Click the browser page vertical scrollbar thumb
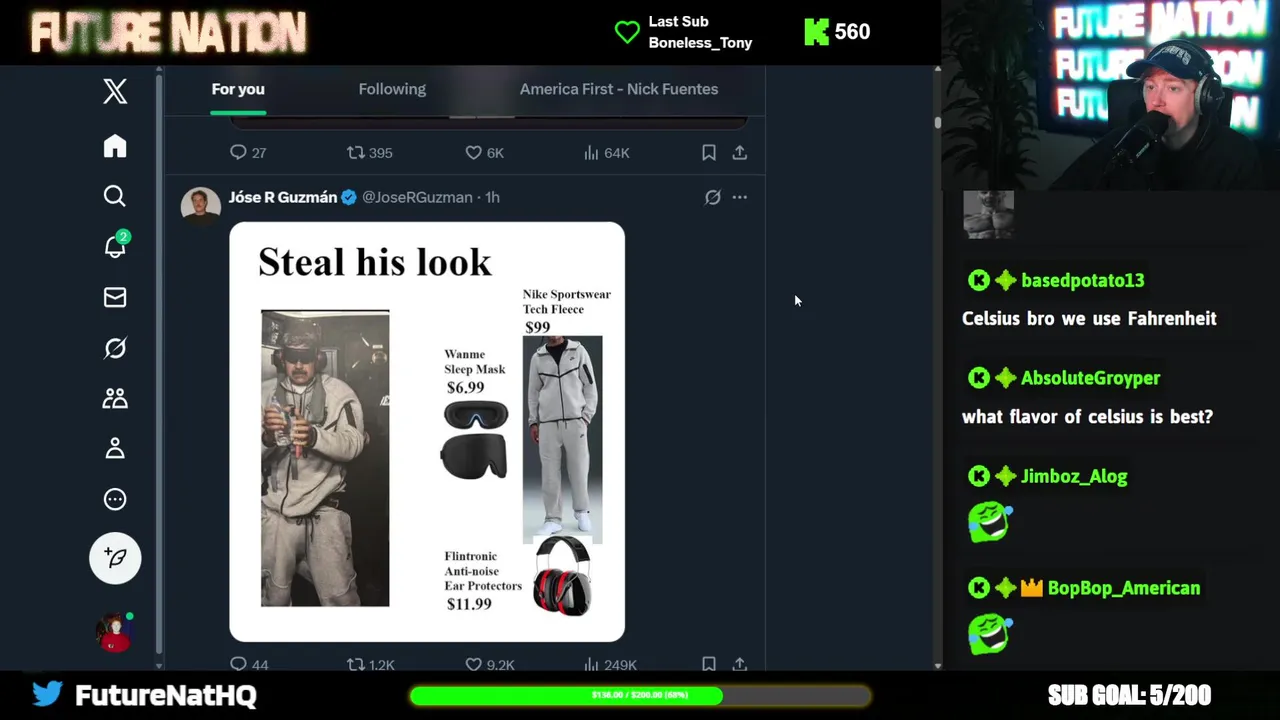1280x720 pixels. (x=937, y=122)
